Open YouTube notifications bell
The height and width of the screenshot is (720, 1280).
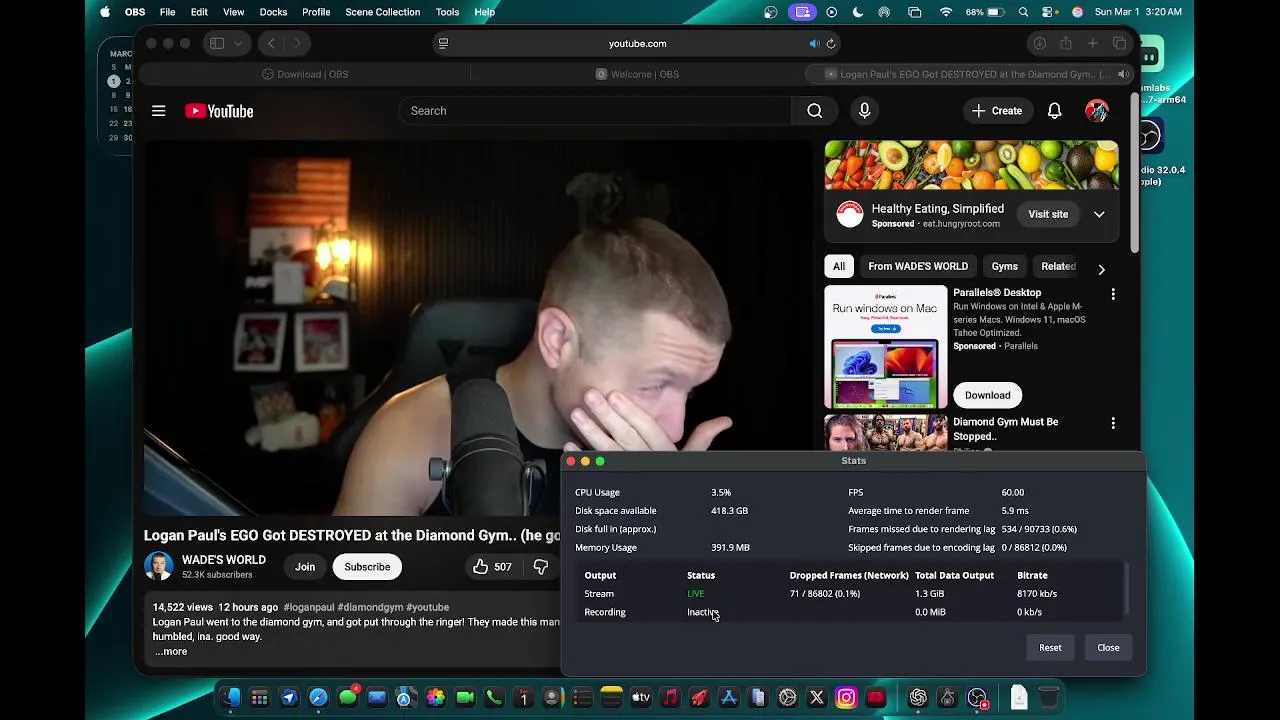pos(1054,111)
